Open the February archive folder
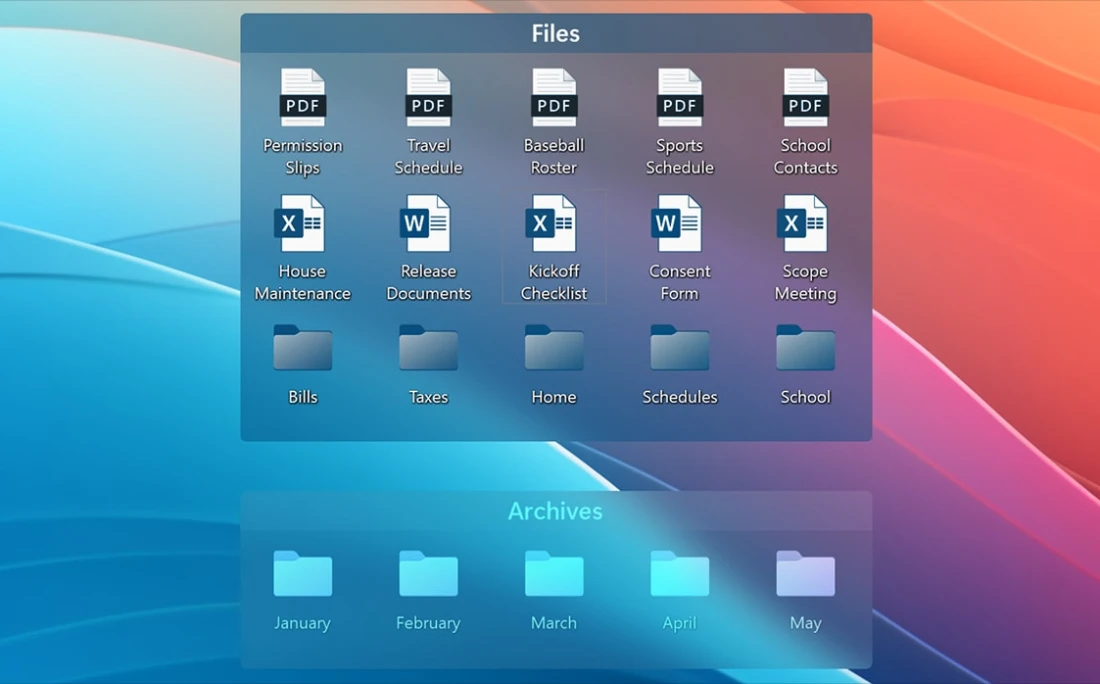The image size is (1100, 684). 428,575
